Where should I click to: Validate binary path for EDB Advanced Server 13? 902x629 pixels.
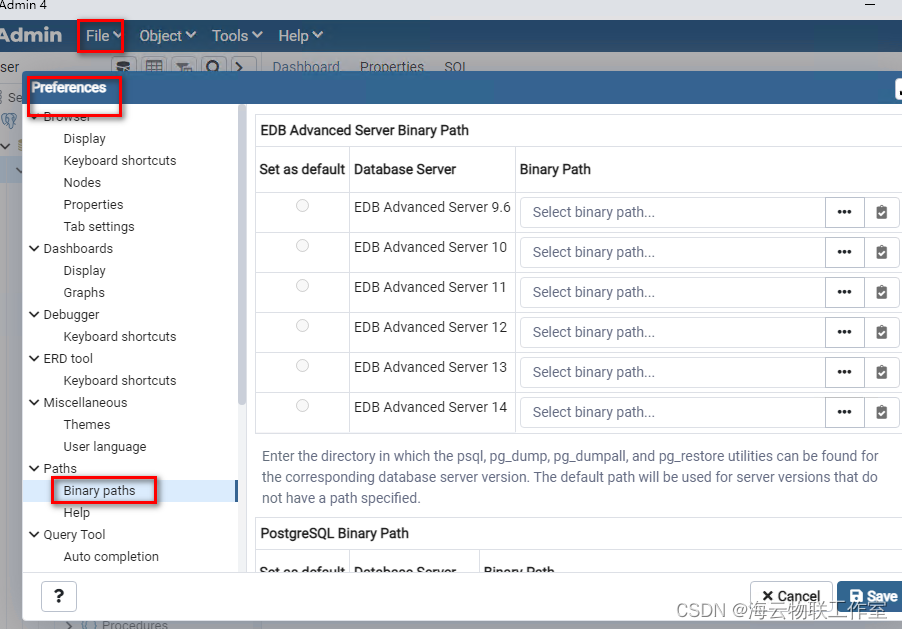coord(881,372)
